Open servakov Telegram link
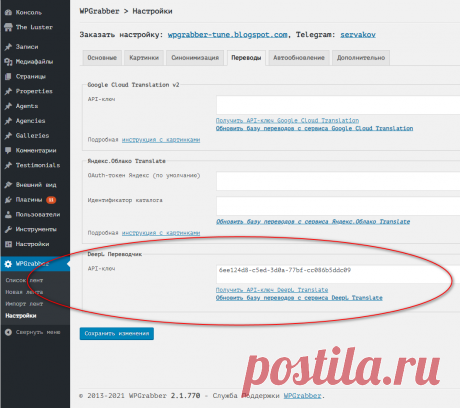This screenshot has width=460, height=408. click(x=358, y=35)
